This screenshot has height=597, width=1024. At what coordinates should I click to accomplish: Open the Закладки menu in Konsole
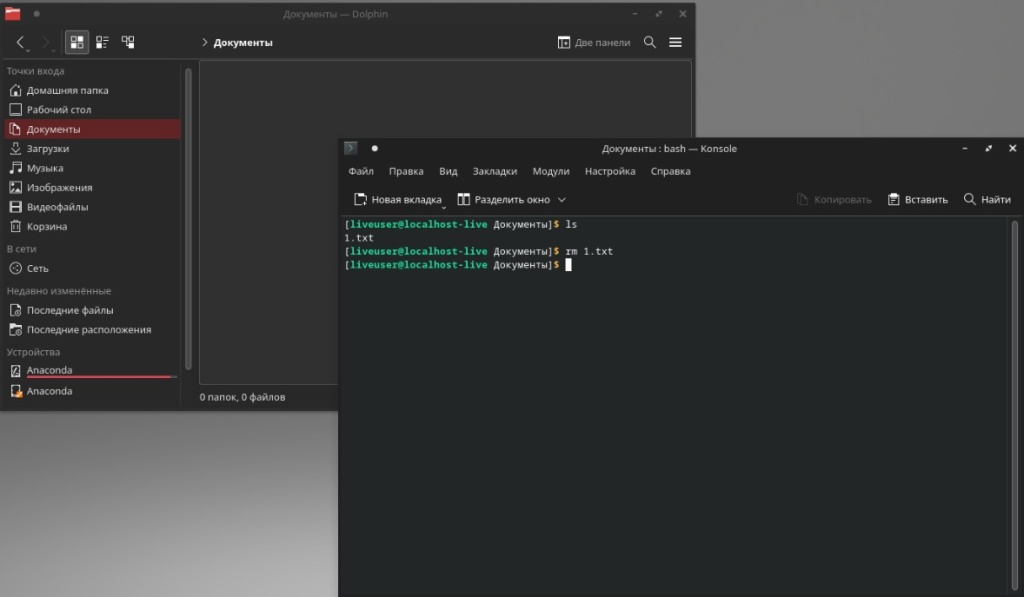click(494, 171)
